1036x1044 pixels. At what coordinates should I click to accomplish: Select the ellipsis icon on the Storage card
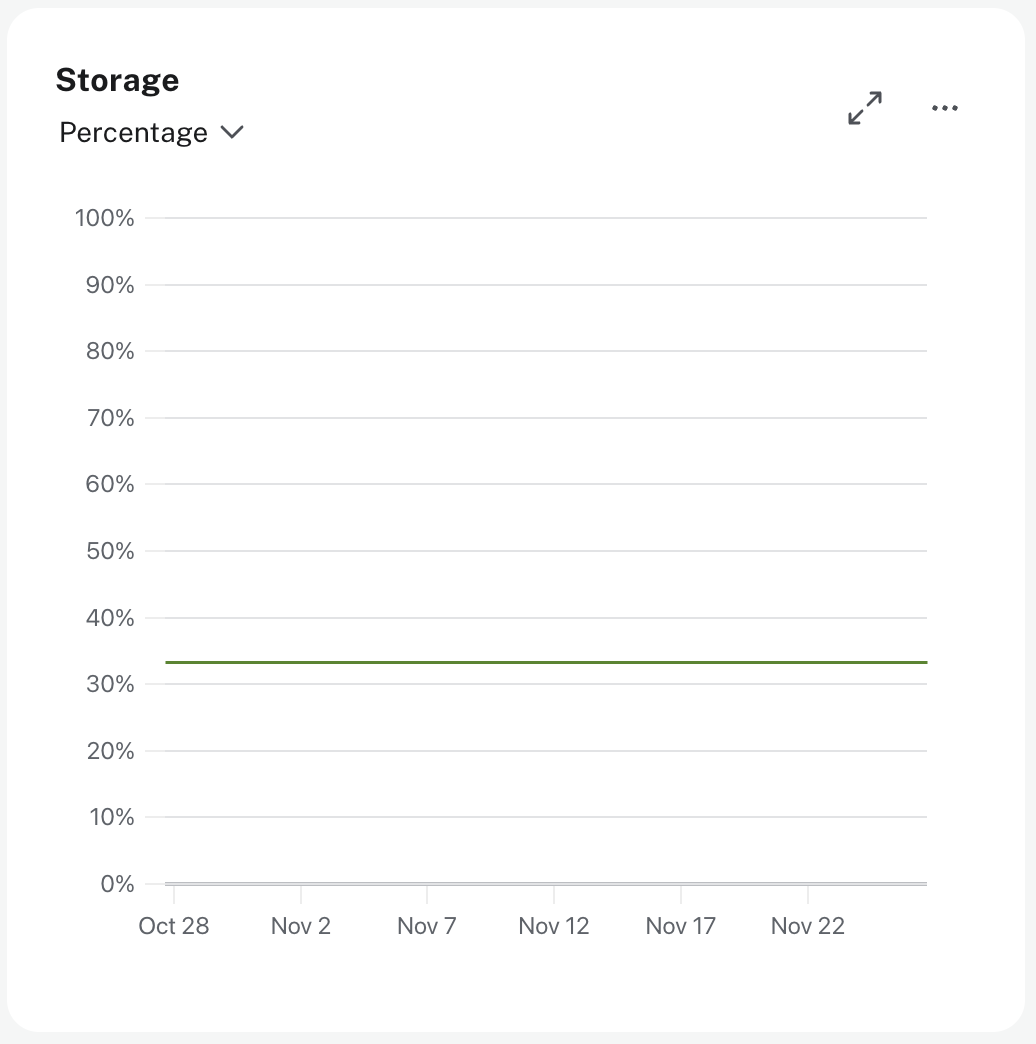pyautogui.click(x=944, y=108)
